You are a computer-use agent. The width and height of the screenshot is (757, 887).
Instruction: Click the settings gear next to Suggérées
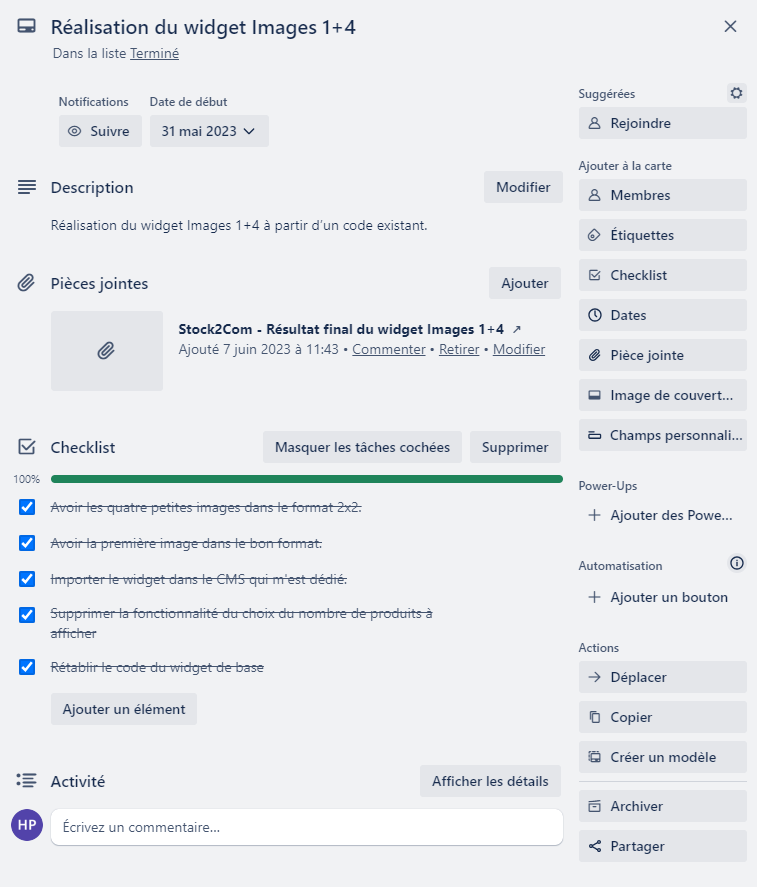pyautogui.click(x=737, y=93)
